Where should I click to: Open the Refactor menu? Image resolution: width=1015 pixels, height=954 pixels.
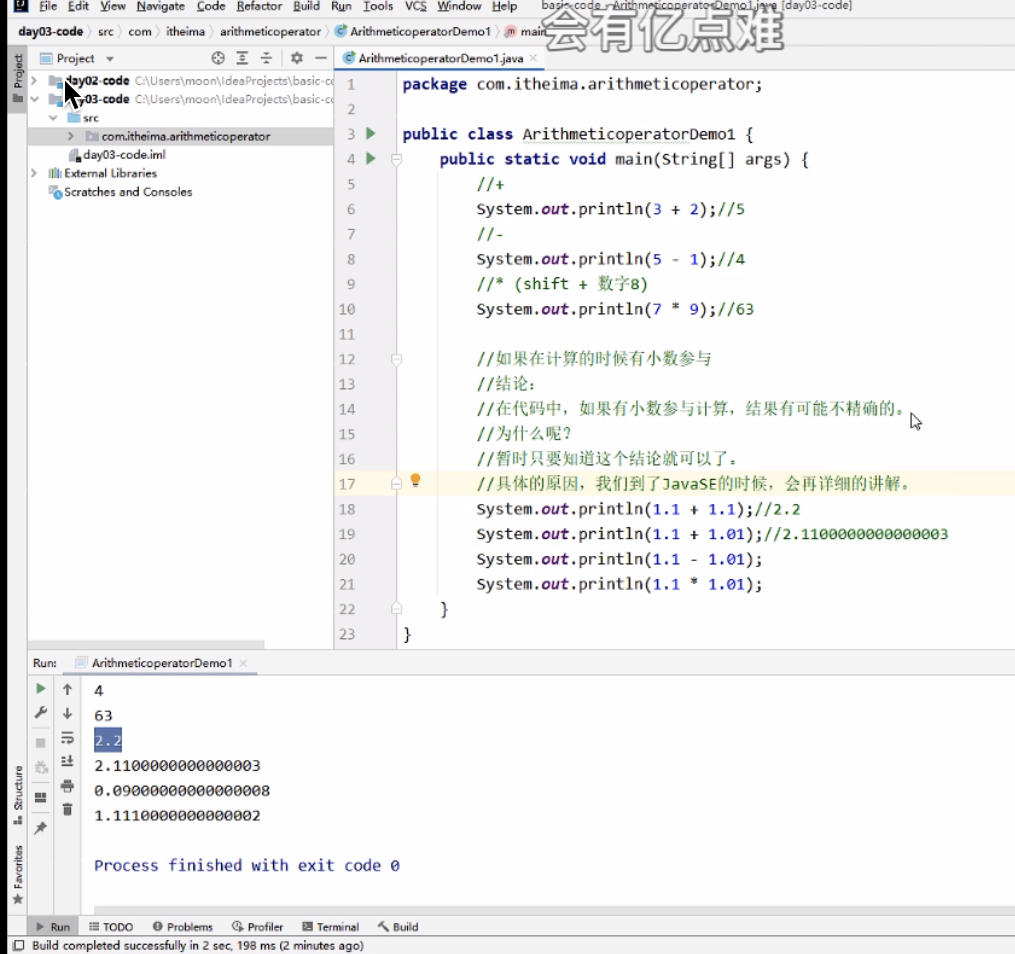[x=259, y=6]
